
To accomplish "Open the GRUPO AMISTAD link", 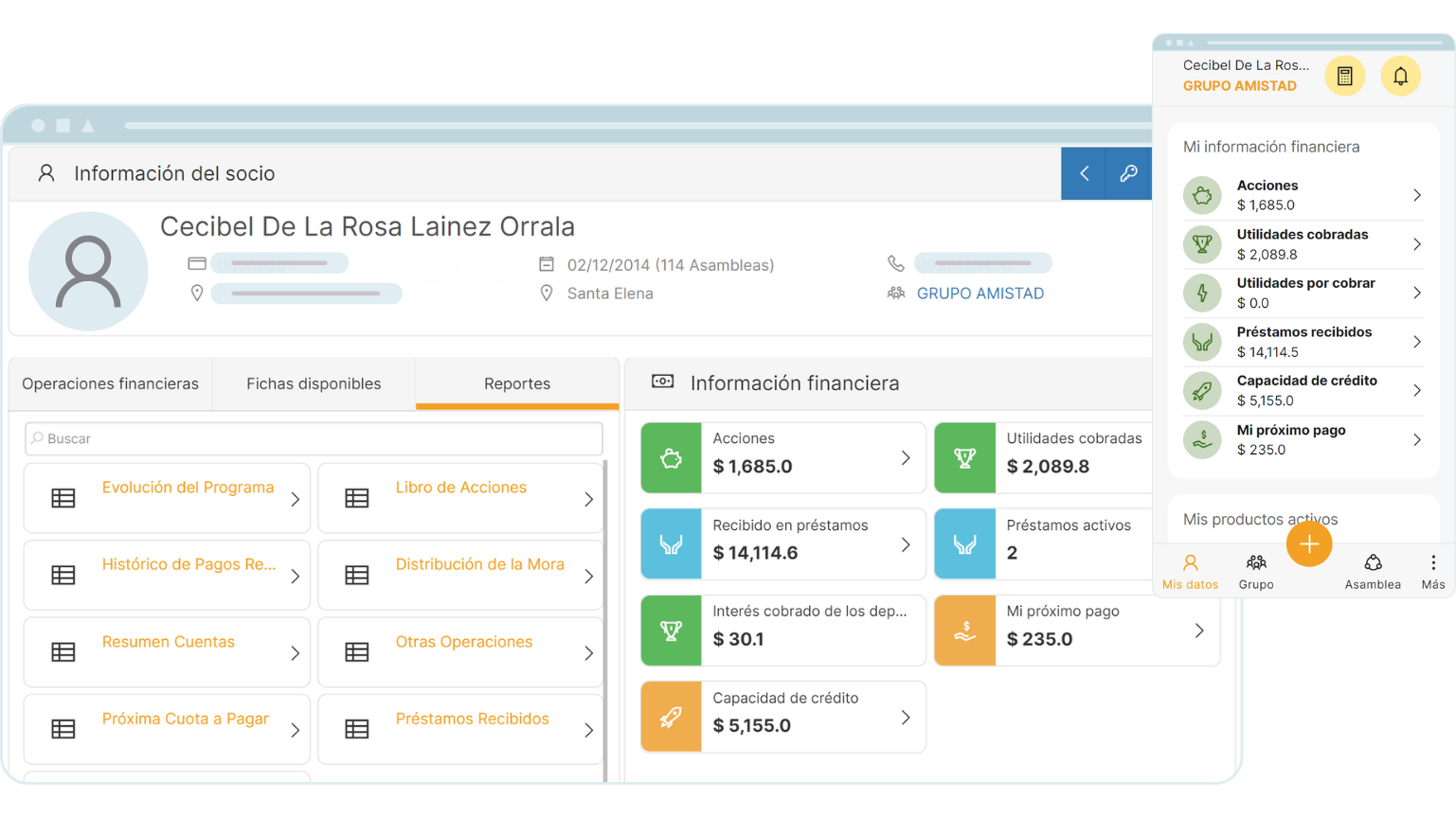I will coord(980,293).
